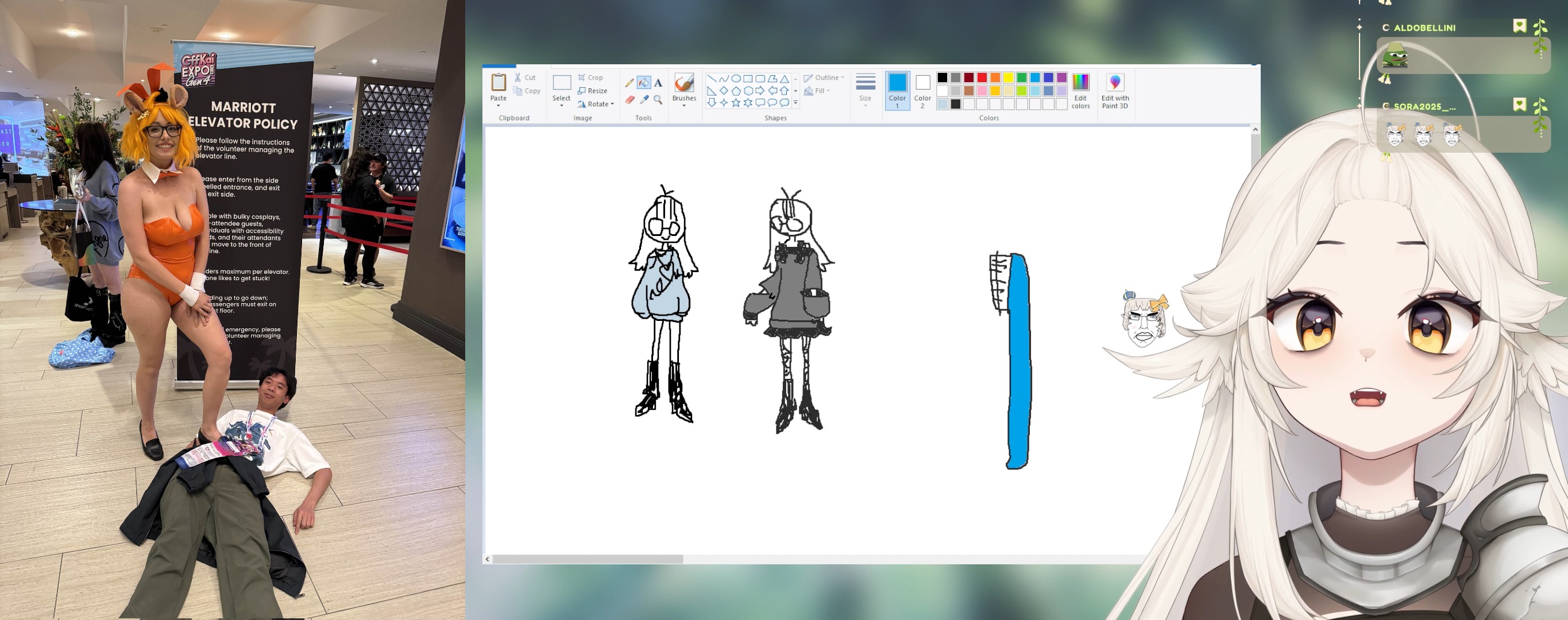Choose the Right triangle shape
The image size is (1568, 620).
tap(711, 91)
